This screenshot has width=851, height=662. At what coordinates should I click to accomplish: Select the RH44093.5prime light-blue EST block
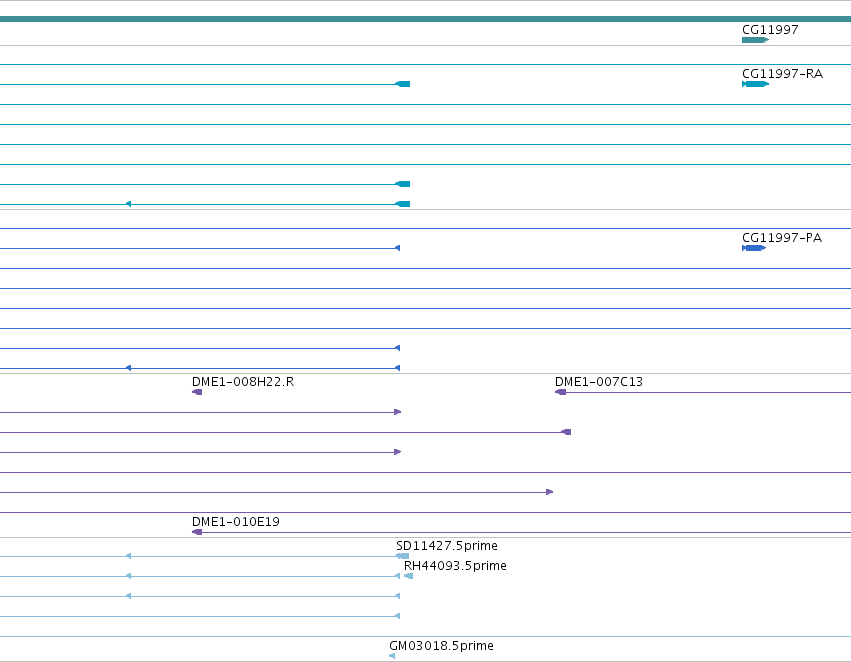(409, 576)
